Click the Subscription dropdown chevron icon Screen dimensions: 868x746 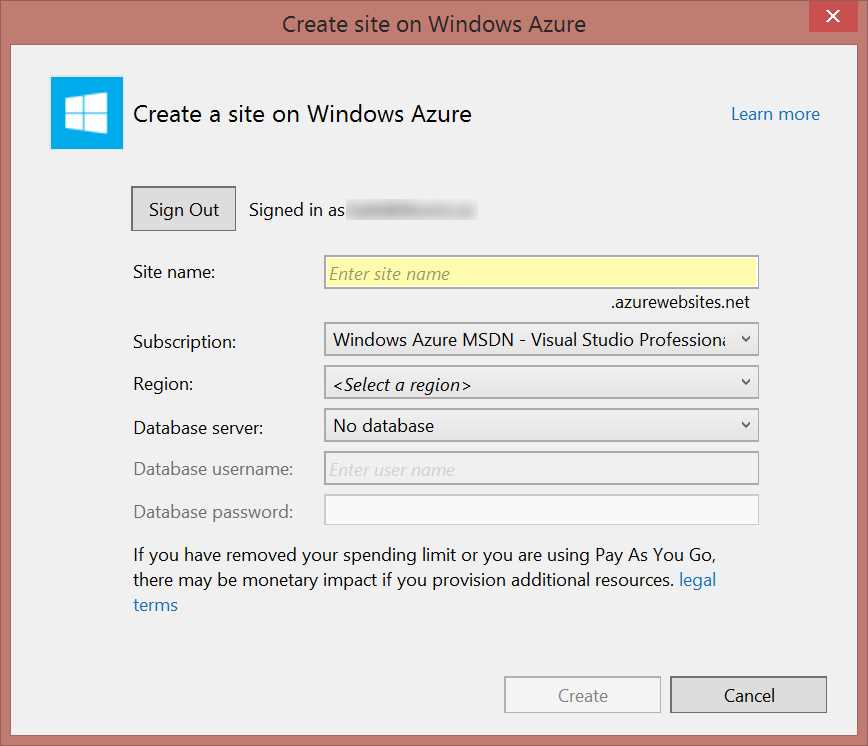746,339
